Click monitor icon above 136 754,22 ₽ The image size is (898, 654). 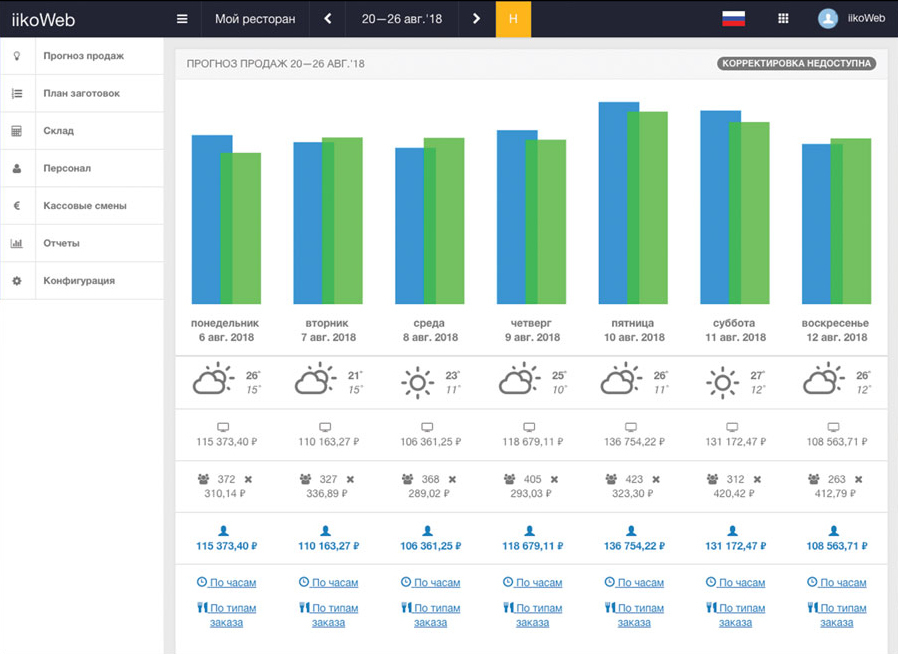[631, 427]
